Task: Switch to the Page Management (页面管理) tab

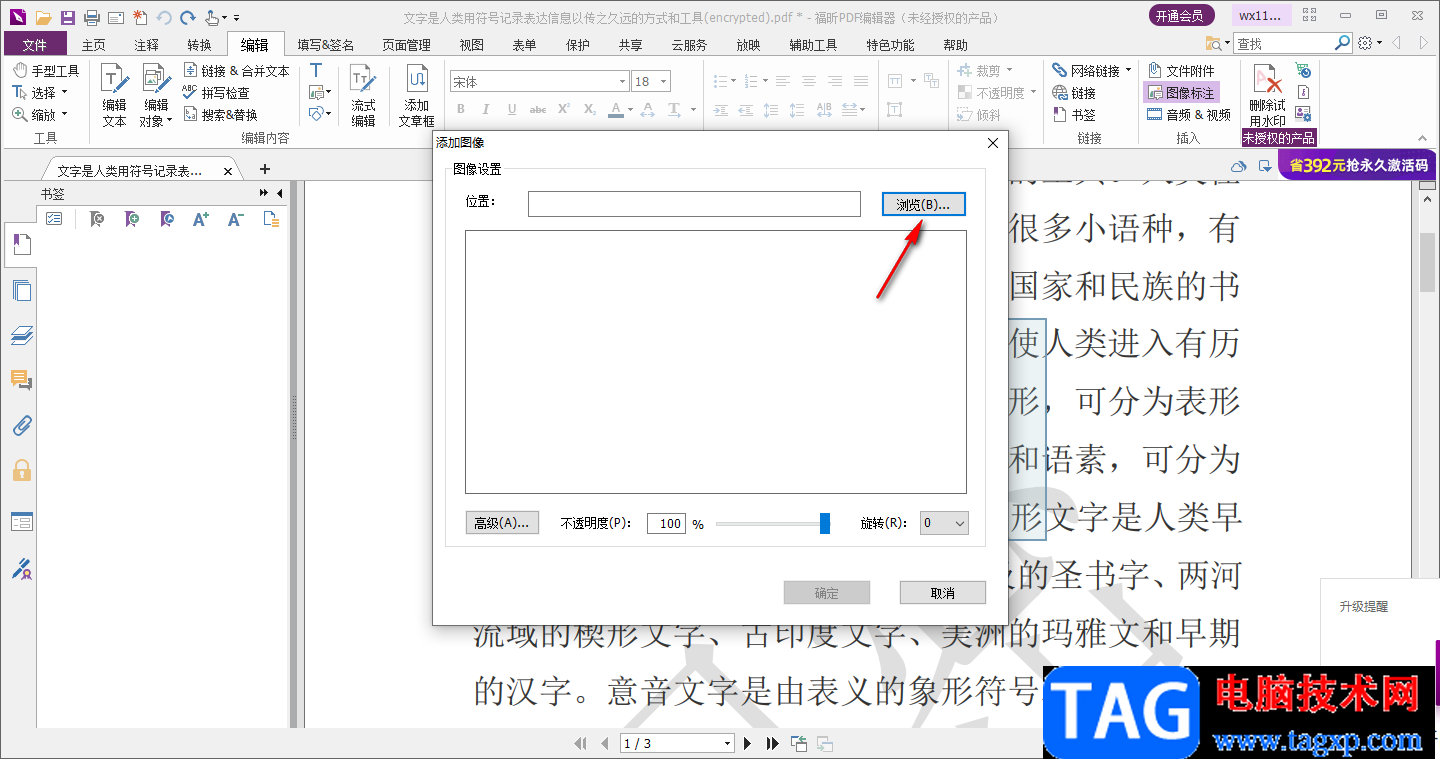Action: pos(406,45)
